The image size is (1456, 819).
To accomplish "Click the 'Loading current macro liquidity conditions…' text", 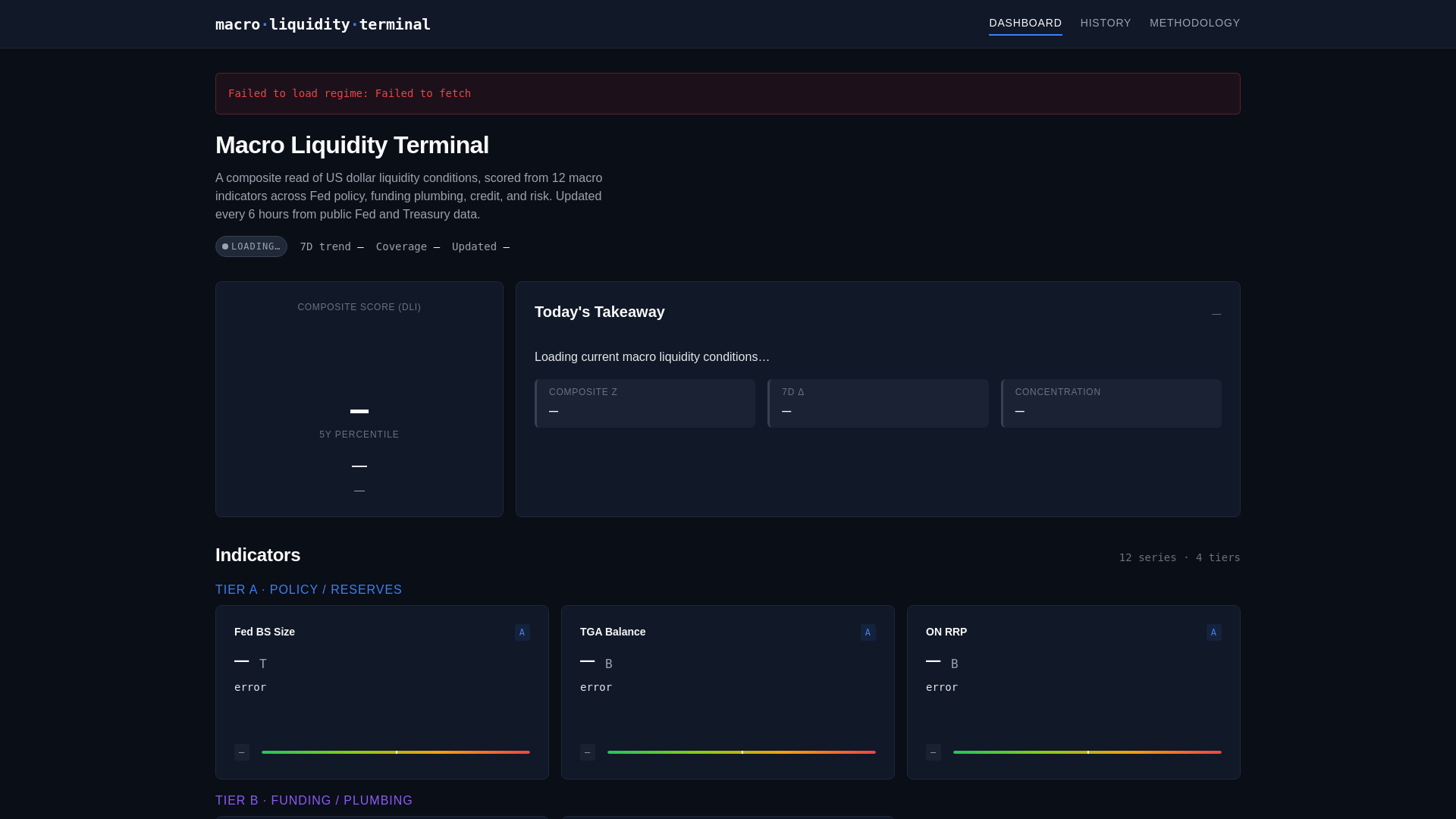I will pyautogui.click(x=652, y=357).
